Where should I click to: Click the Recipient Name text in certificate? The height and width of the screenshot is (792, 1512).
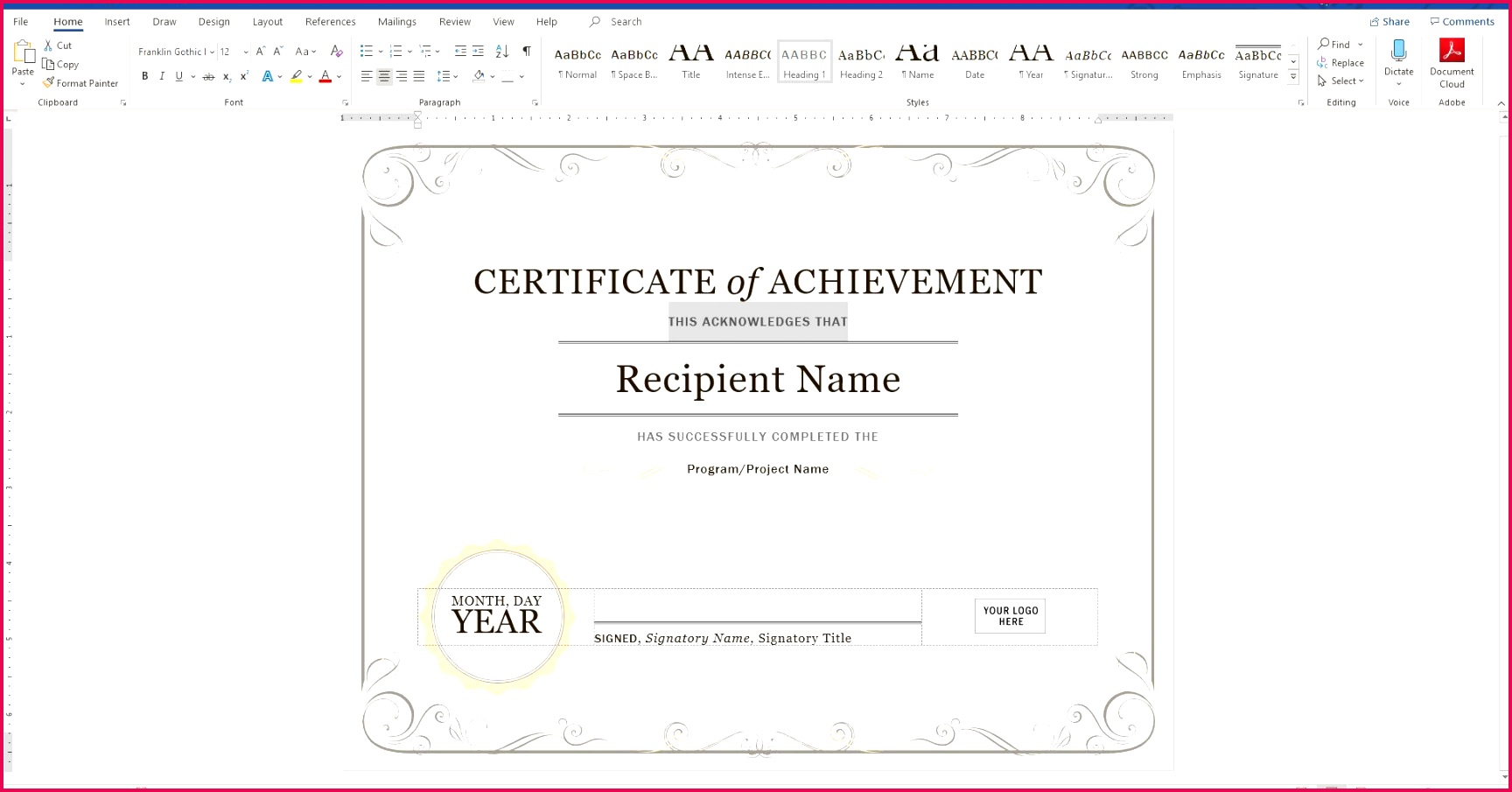coord(758,379)
